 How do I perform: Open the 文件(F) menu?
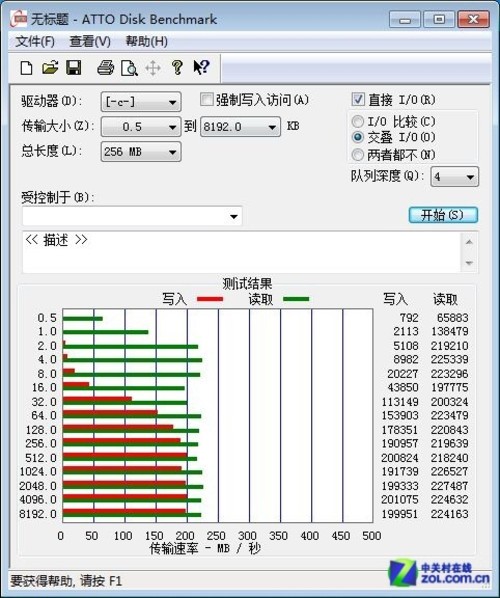(35, 42)
